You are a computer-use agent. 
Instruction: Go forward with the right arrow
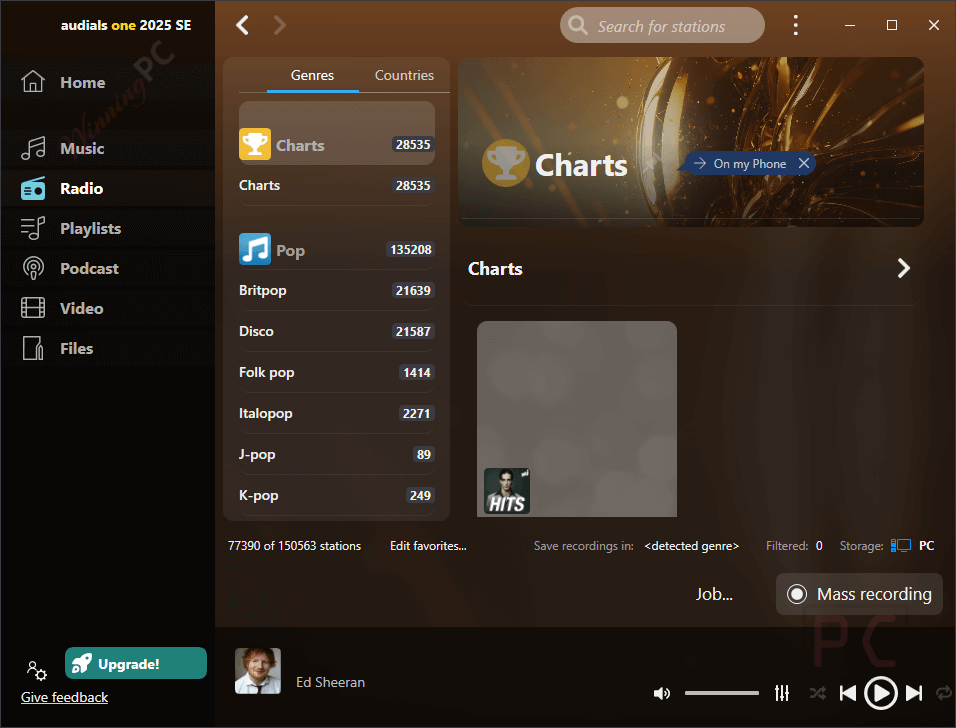[x=279, y=25]
